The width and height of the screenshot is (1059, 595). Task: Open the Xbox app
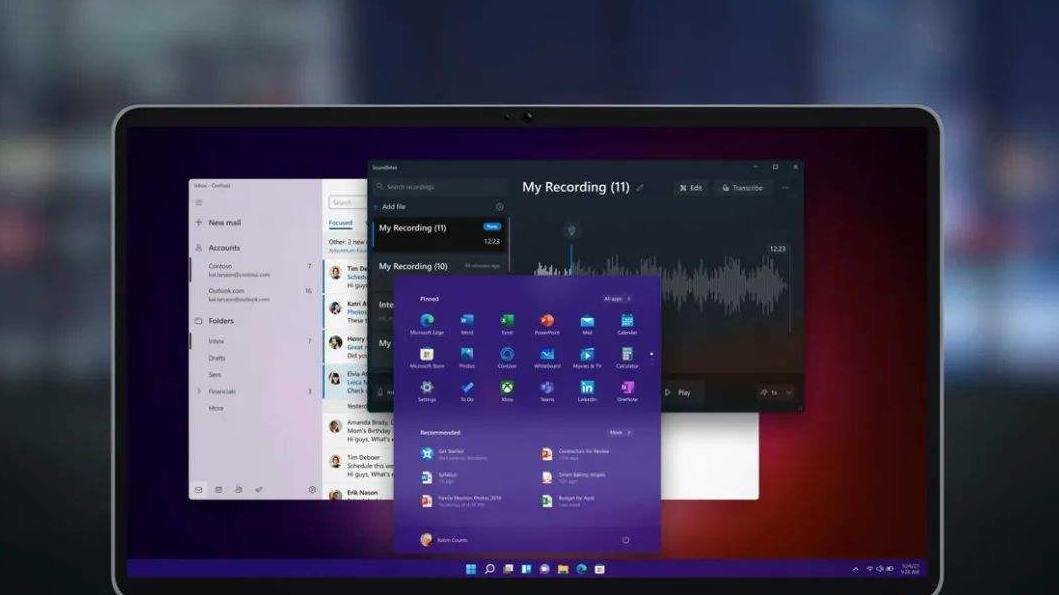(x=508, y=388)
